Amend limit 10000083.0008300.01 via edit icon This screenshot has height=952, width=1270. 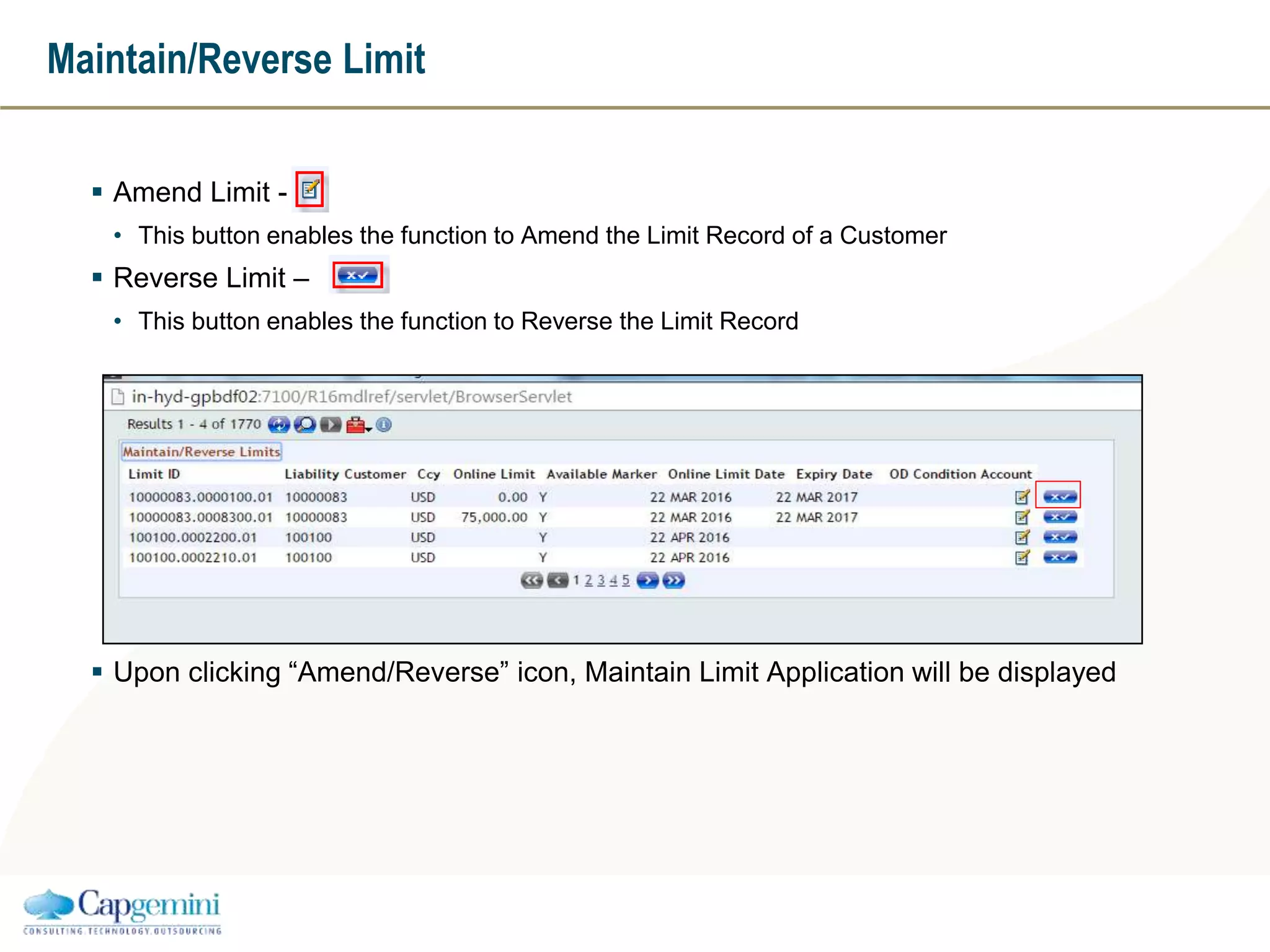click(x=1022, y=517)
